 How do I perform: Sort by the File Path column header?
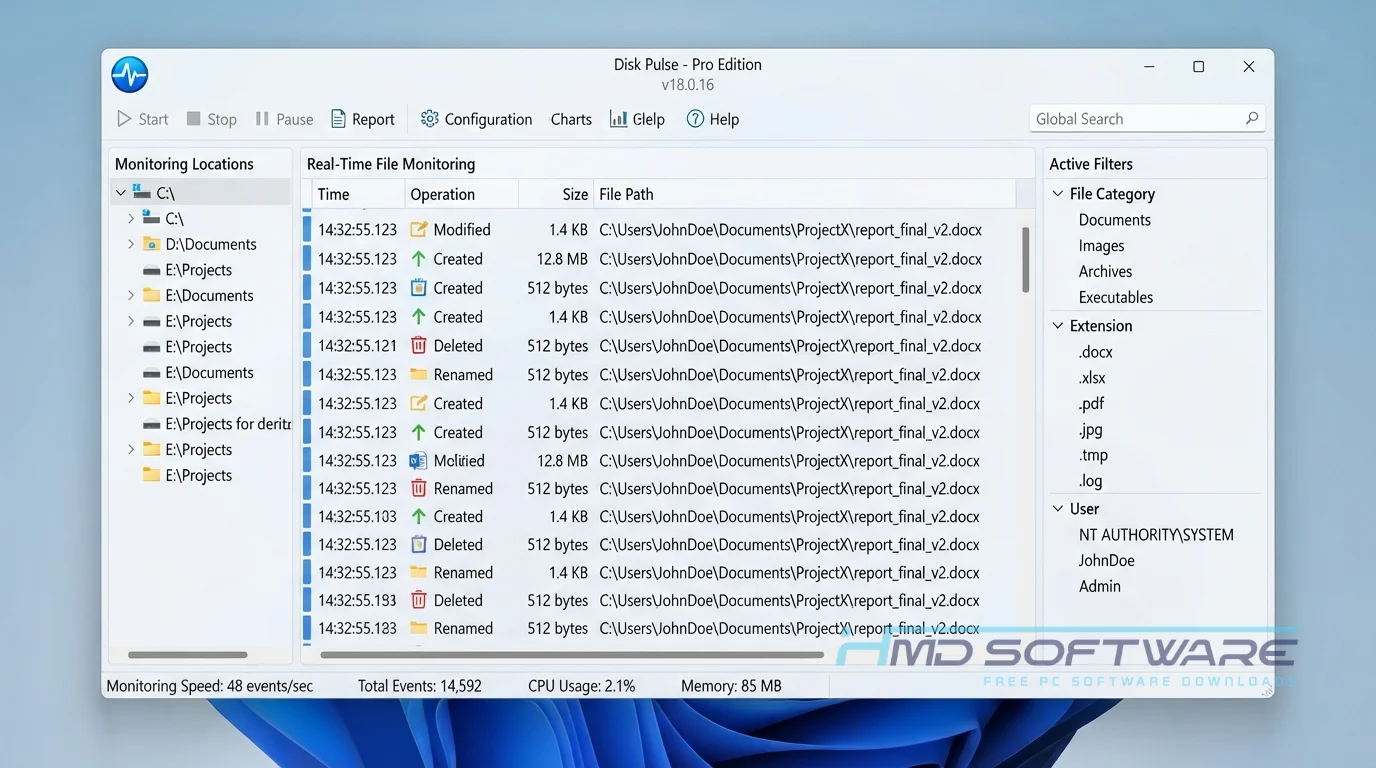805,194
